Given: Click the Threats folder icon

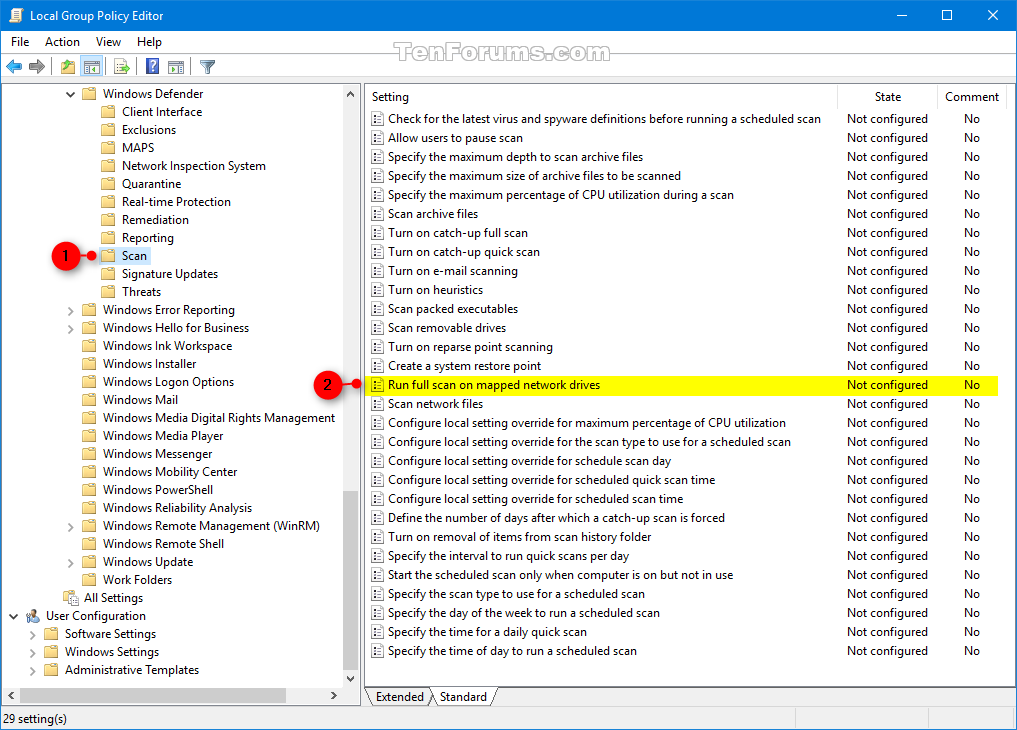Looking at the screenshot, I should coord(108,292).
